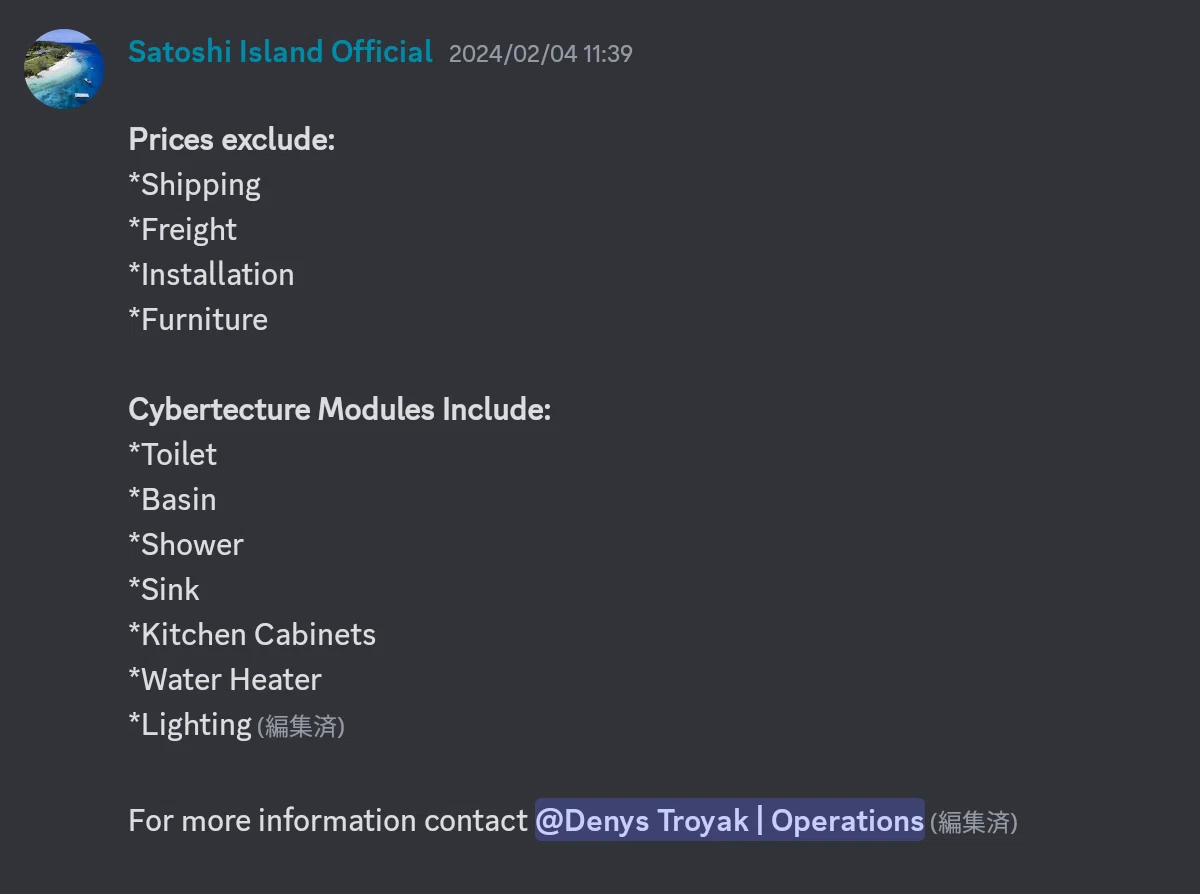Screen dimensions: 1200x894
Task: Open the Satoshi Island Official avatar
Action: coord(64,68)
